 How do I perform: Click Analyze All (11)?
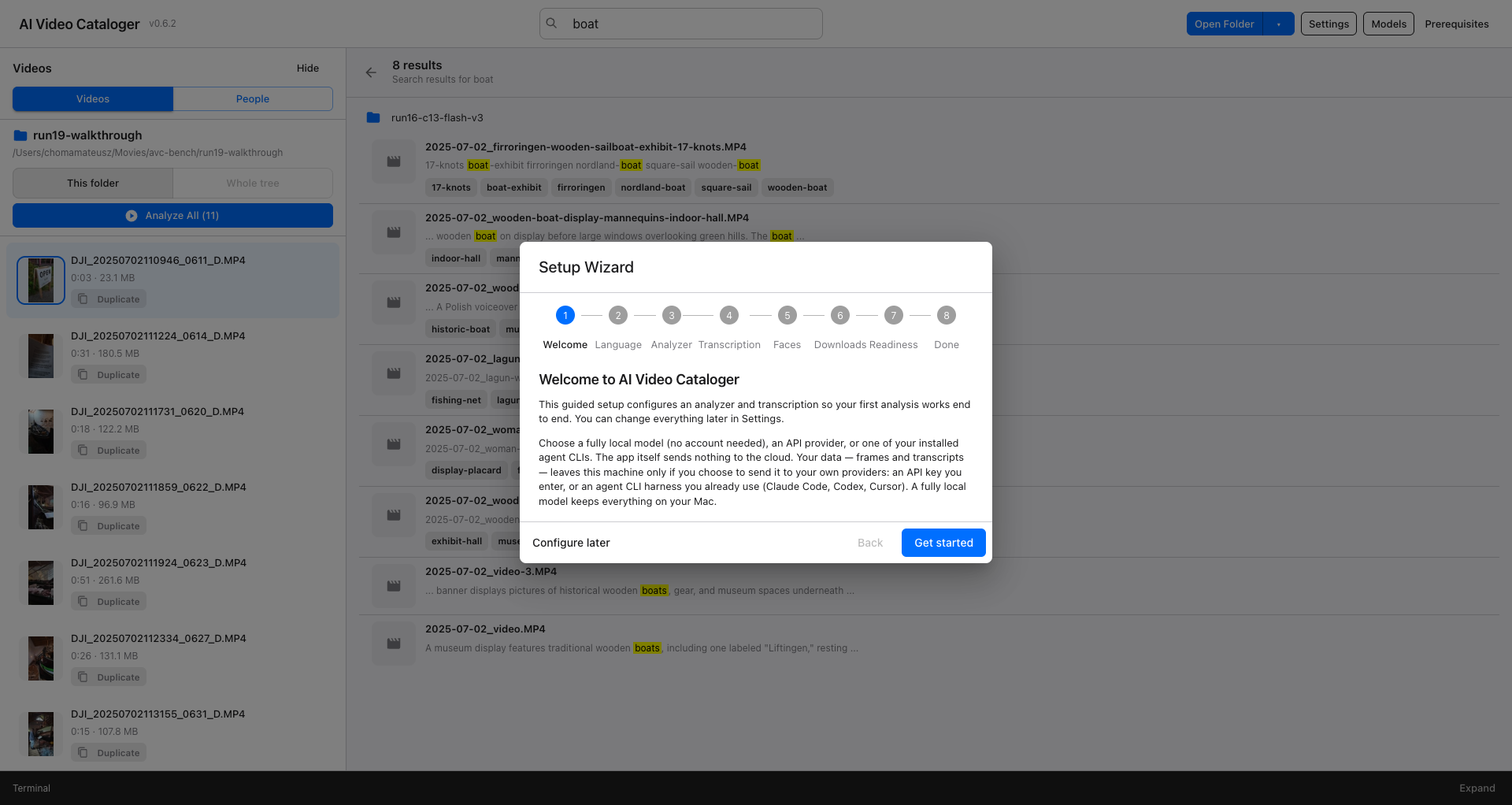click(x=172, y=216)
